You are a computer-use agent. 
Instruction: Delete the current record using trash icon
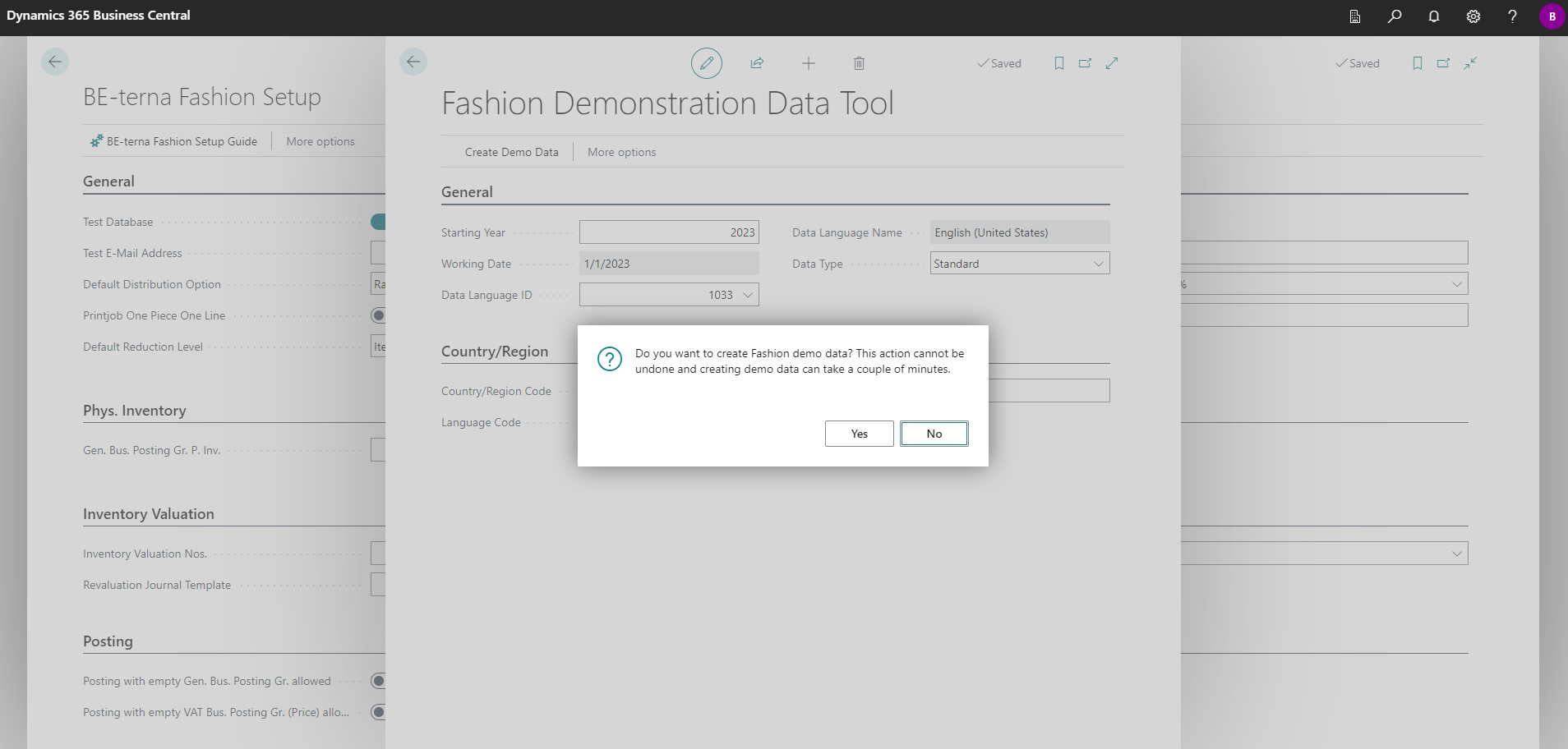[859, 63]
